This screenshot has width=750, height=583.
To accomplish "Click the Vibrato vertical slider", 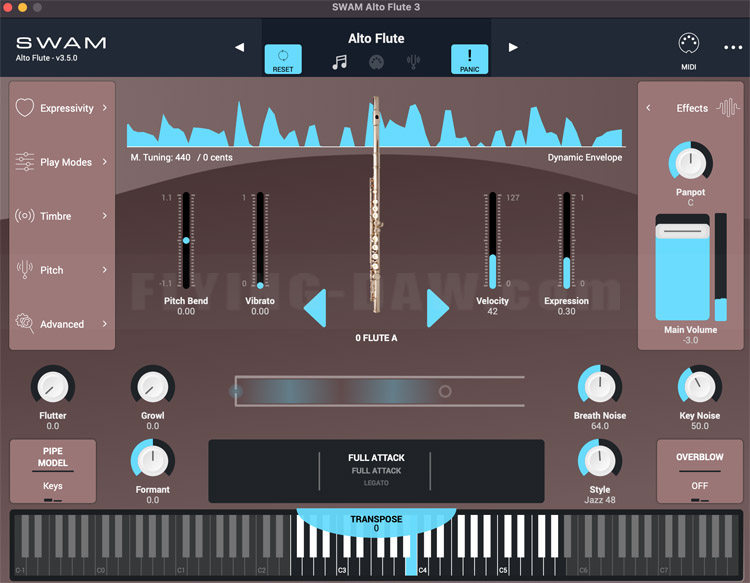I will tap(260, 240).
